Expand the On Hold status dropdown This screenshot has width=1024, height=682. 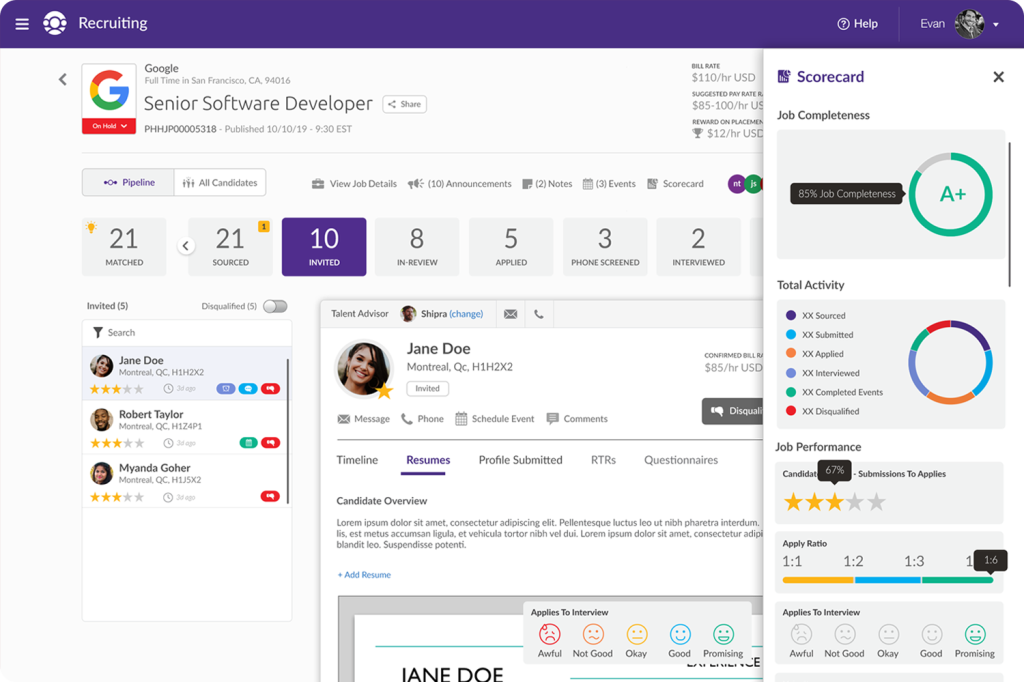tap(109, 126)
